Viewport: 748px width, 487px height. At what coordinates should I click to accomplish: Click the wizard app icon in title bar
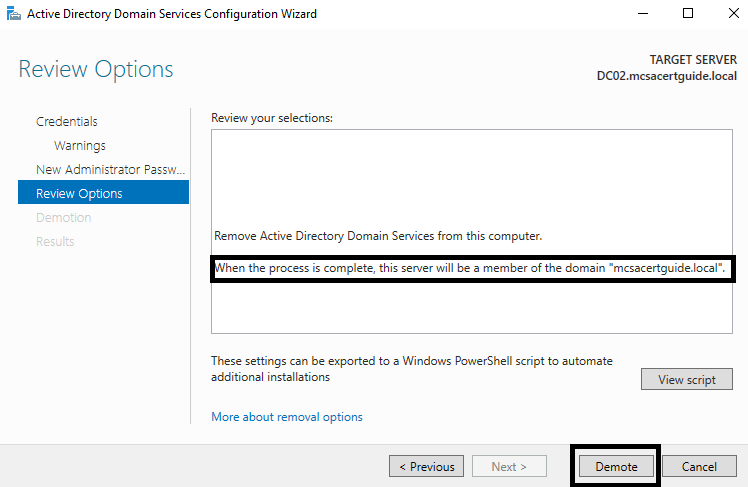11,14
